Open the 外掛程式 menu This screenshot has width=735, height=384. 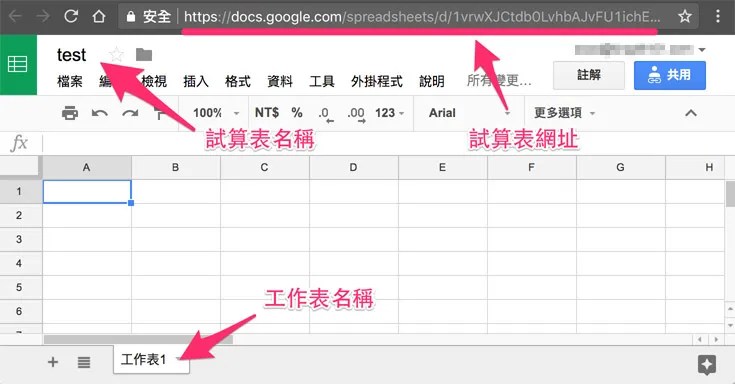point(377,82)
